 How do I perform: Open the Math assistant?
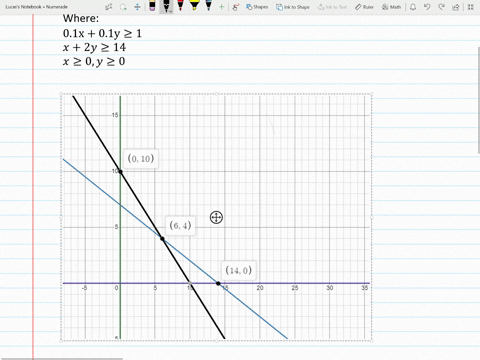coord(391,7)
